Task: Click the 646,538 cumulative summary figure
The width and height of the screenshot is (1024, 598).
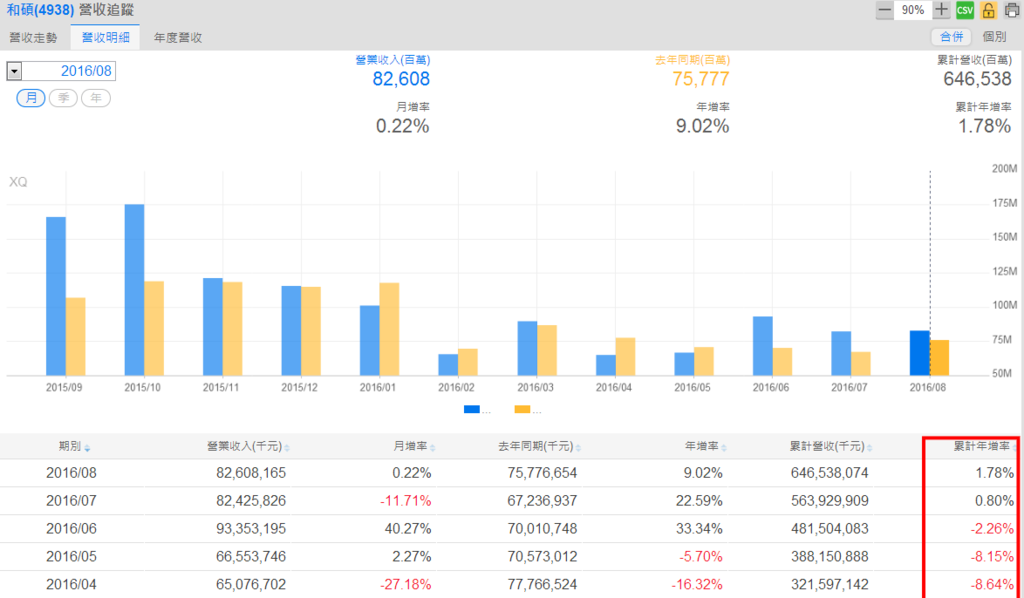Action: pos(978,79)
